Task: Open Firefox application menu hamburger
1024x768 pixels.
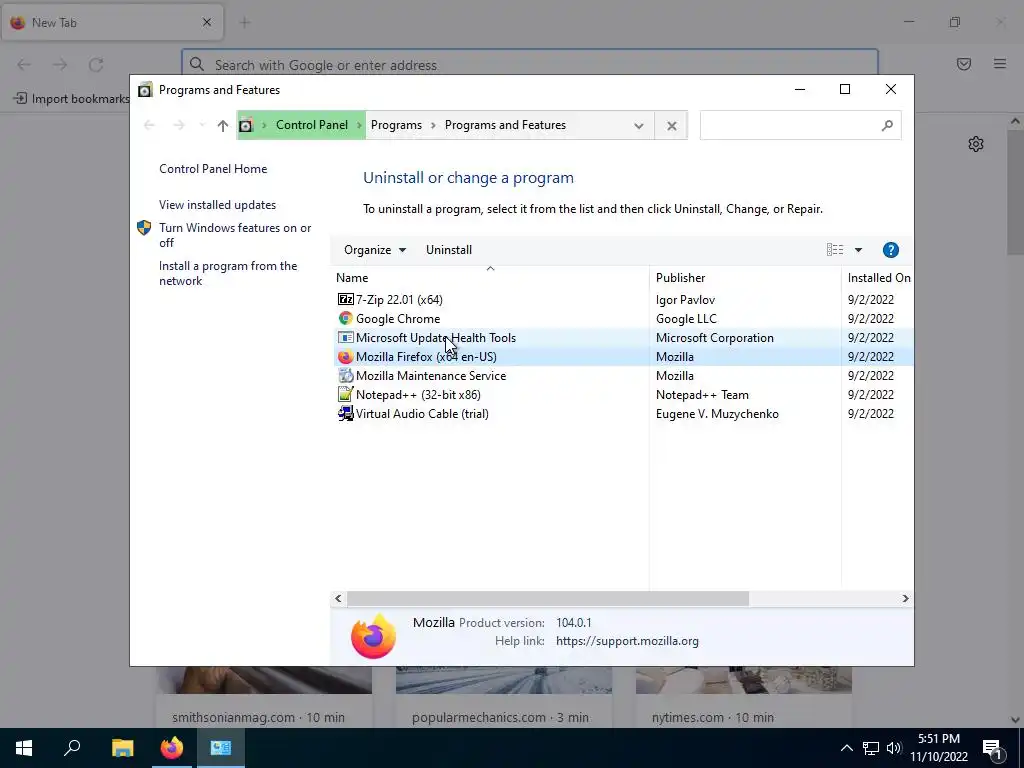Action: point(1000,64)
